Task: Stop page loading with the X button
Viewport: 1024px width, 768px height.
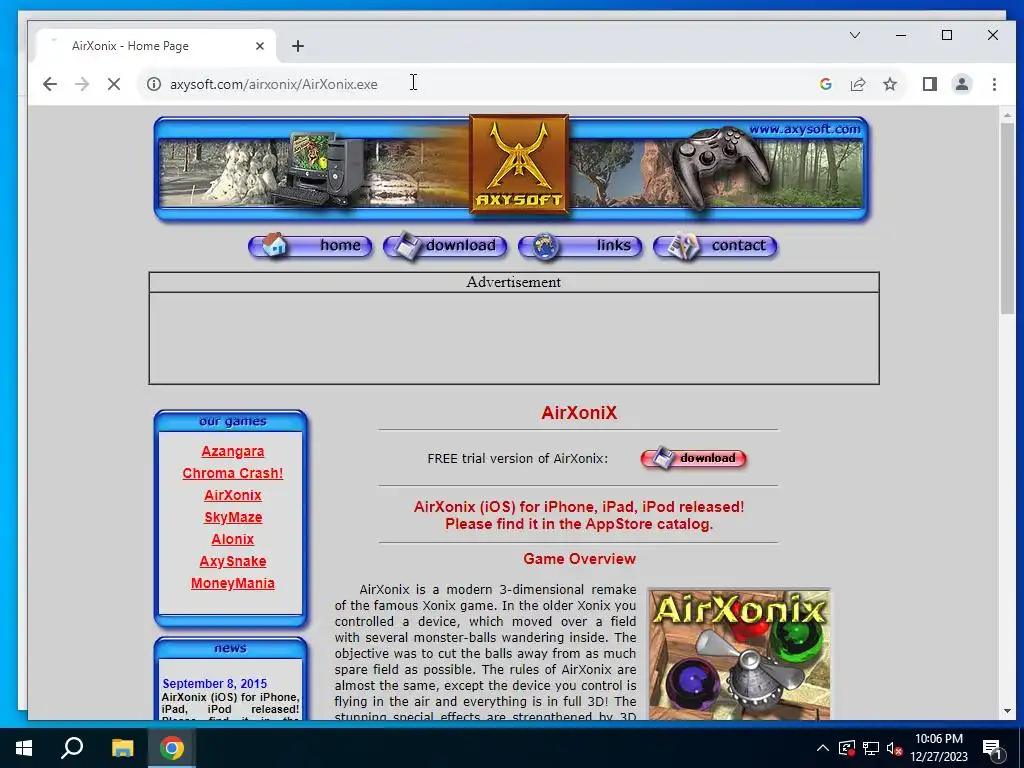Action: click(x=114, y=84)
